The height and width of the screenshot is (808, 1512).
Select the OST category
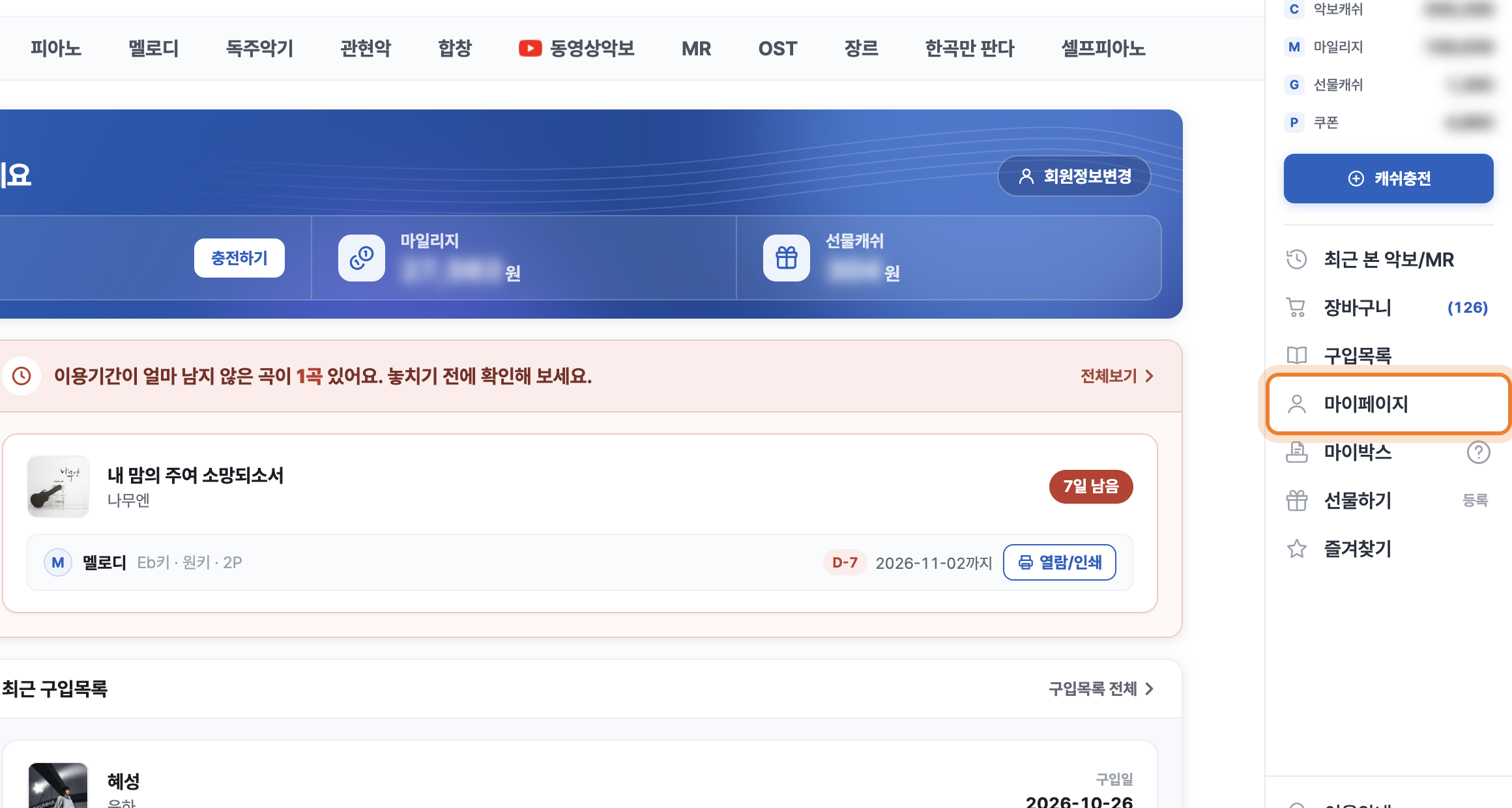778,48
